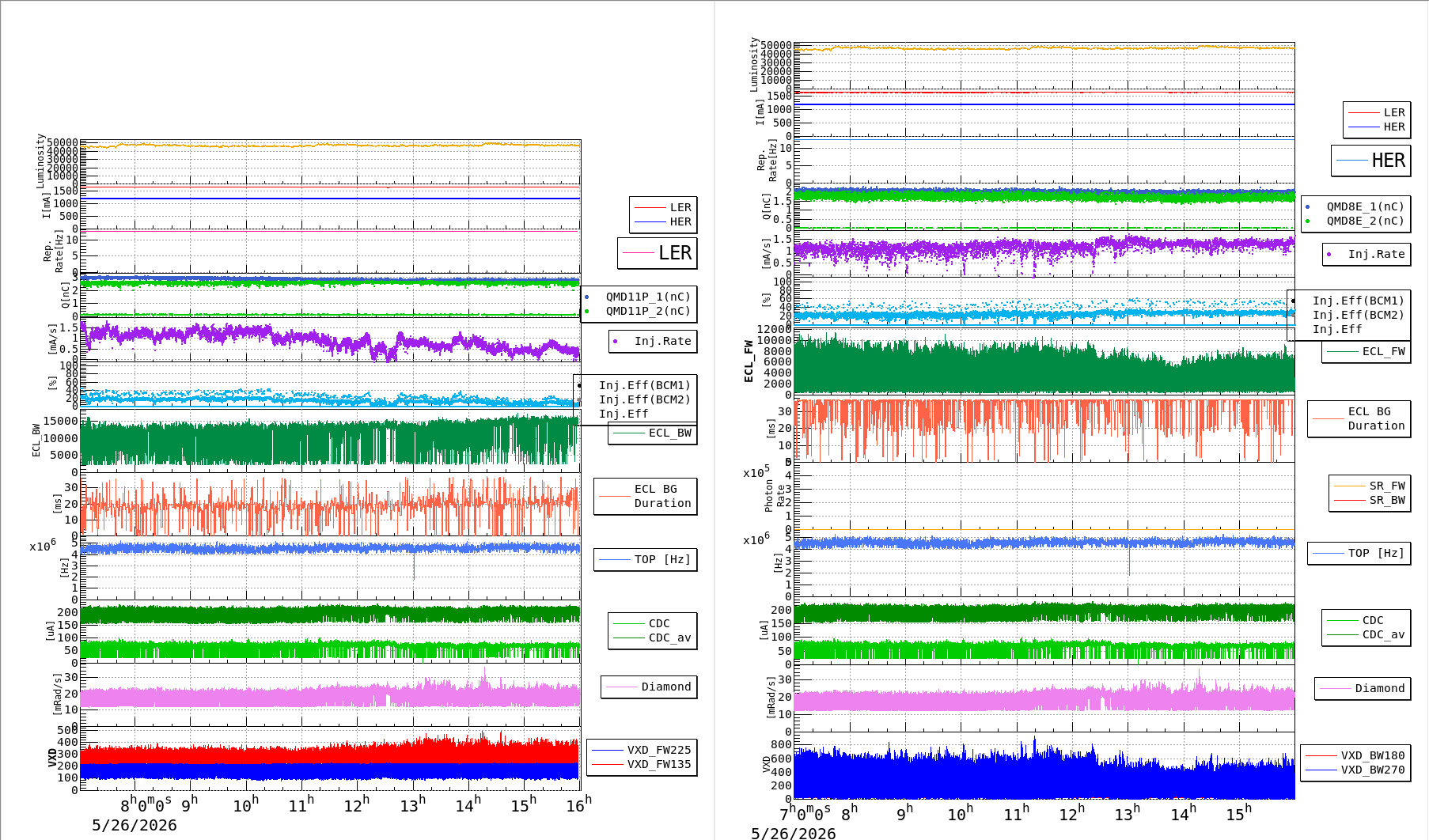Click Inj.Eff(BCM1) legend in the HER panel

(x=1358, y=301)
